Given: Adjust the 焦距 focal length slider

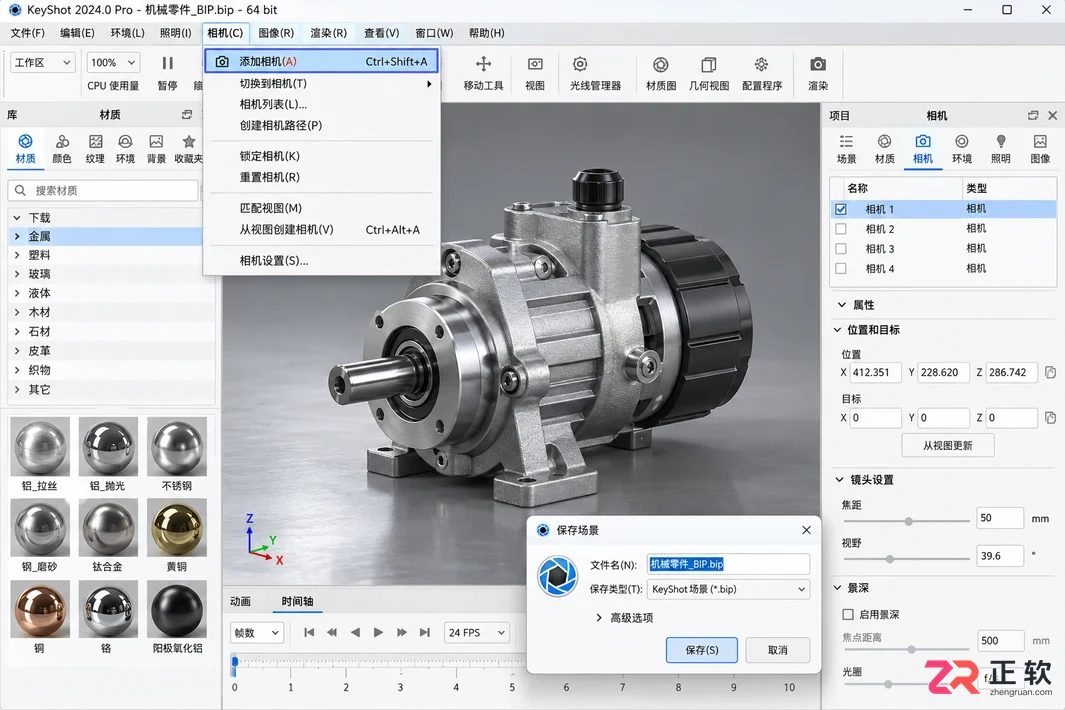Looking at the screenshot, I should pyautogui.click(x=908, y=521).
